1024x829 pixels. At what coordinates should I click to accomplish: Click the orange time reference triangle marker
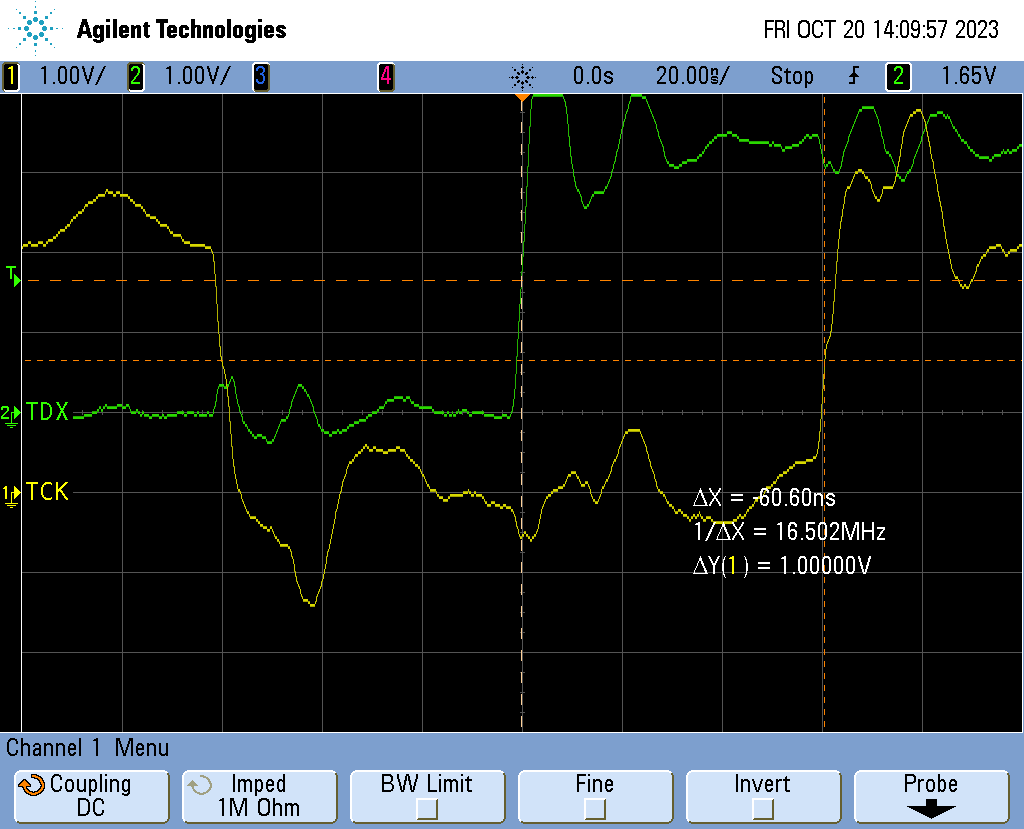(521, 98)
